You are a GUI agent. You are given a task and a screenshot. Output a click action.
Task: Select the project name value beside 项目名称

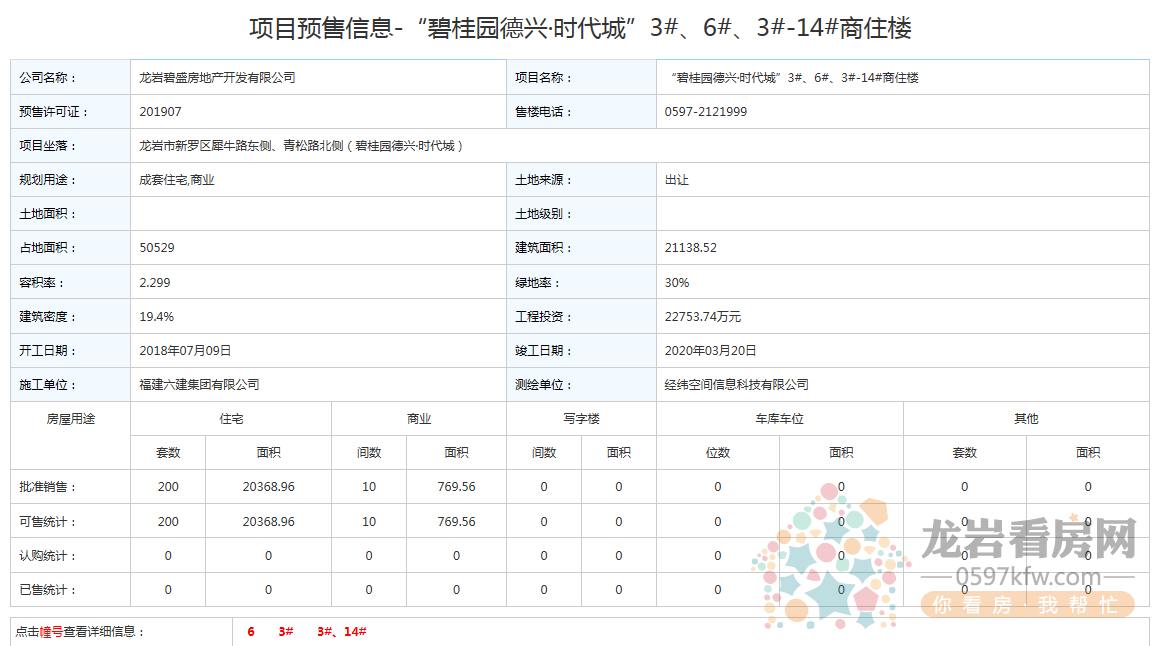(x=795, y=78)
